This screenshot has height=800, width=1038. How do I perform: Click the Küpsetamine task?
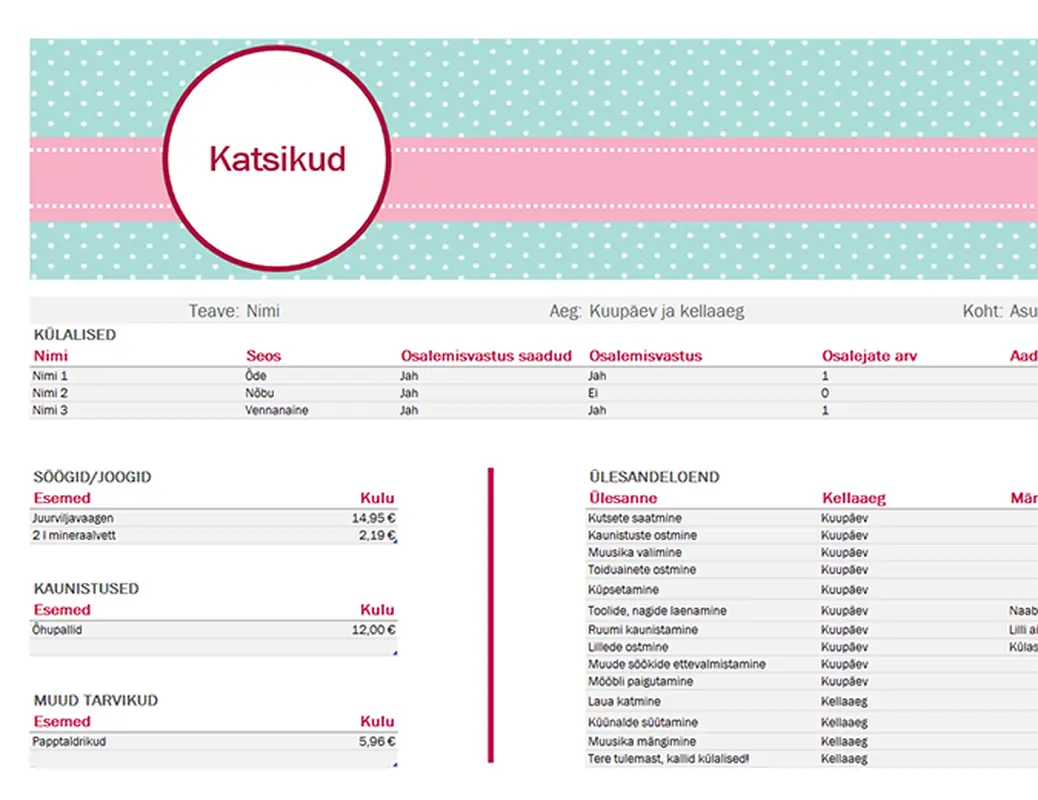[x=623, y=589]
